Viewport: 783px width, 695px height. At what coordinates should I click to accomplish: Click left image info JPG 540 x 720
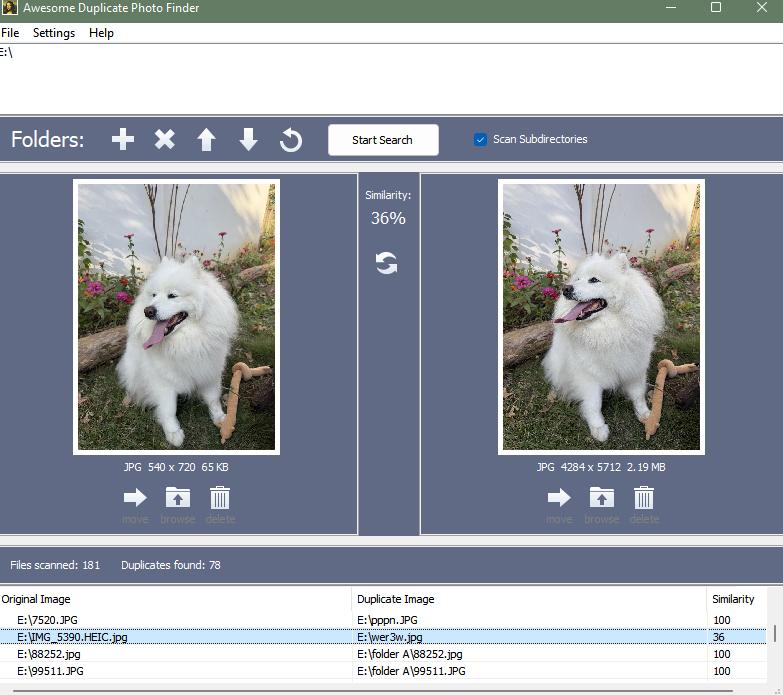[x=176, y=467]
